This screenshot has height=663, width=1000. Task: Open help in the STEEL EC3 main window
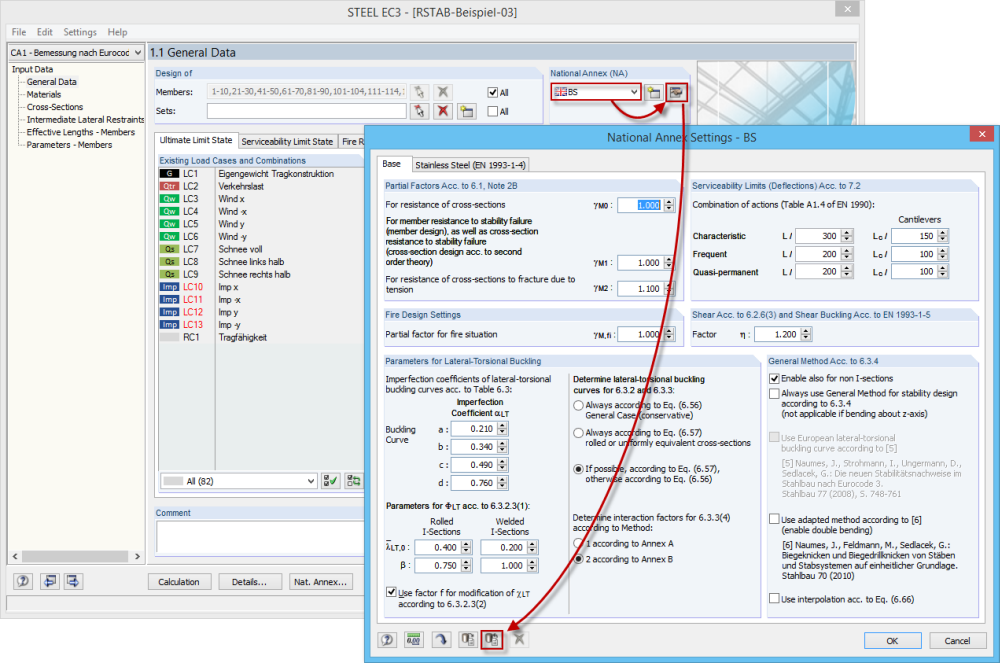(x=23, y=581)
